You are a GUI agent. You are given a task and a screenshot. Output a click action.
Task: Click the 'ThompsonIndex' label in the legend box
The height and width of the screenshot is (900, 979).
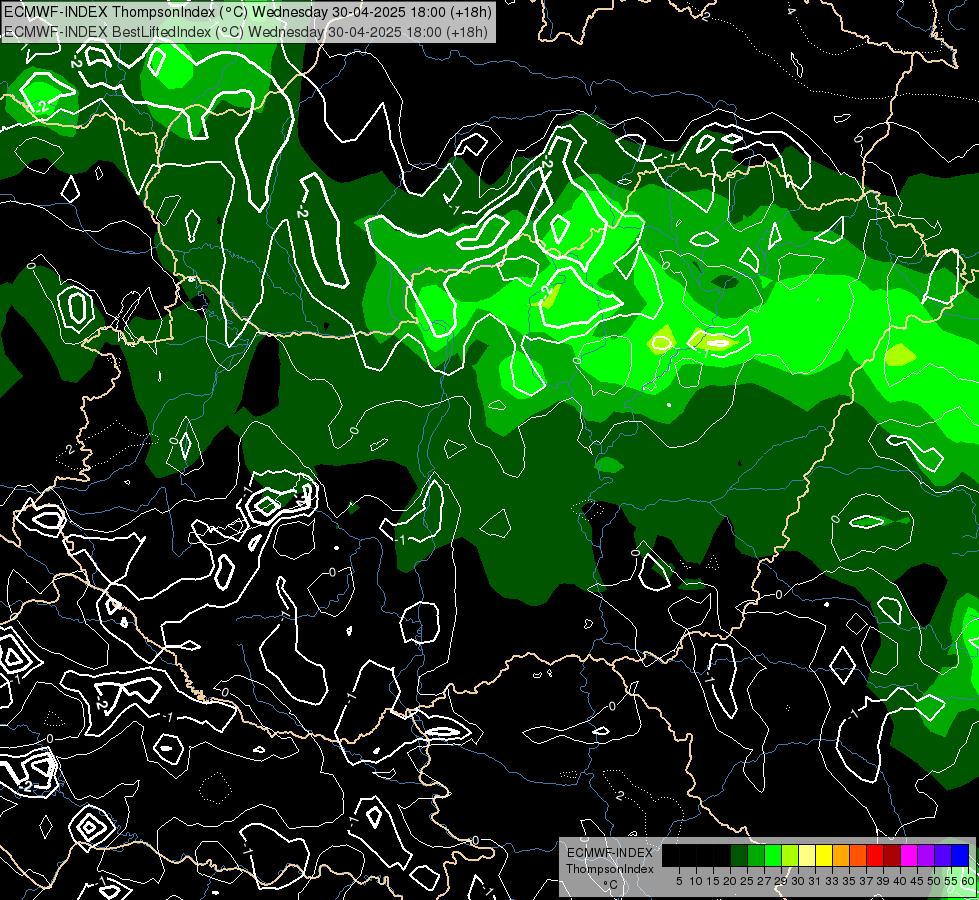point(610,869)
